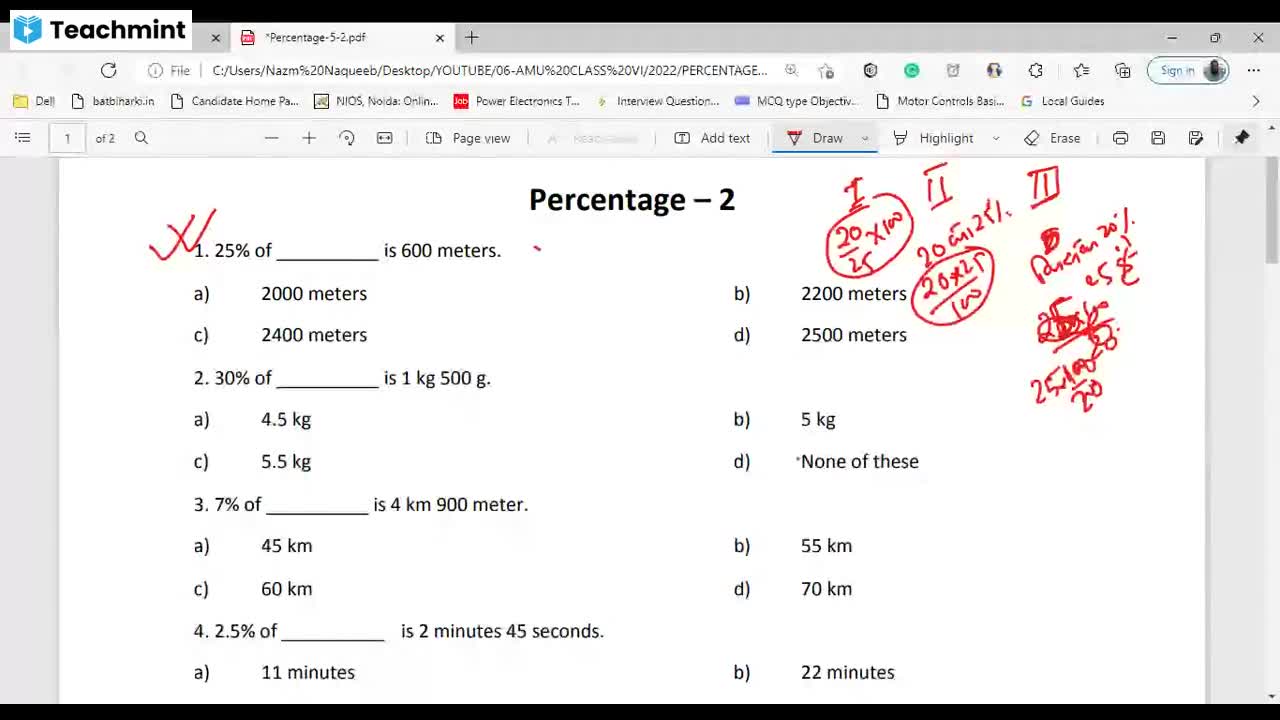Click the "Percentage – 2" heading
Screen dimensions: 1280x720
(632, 199)
